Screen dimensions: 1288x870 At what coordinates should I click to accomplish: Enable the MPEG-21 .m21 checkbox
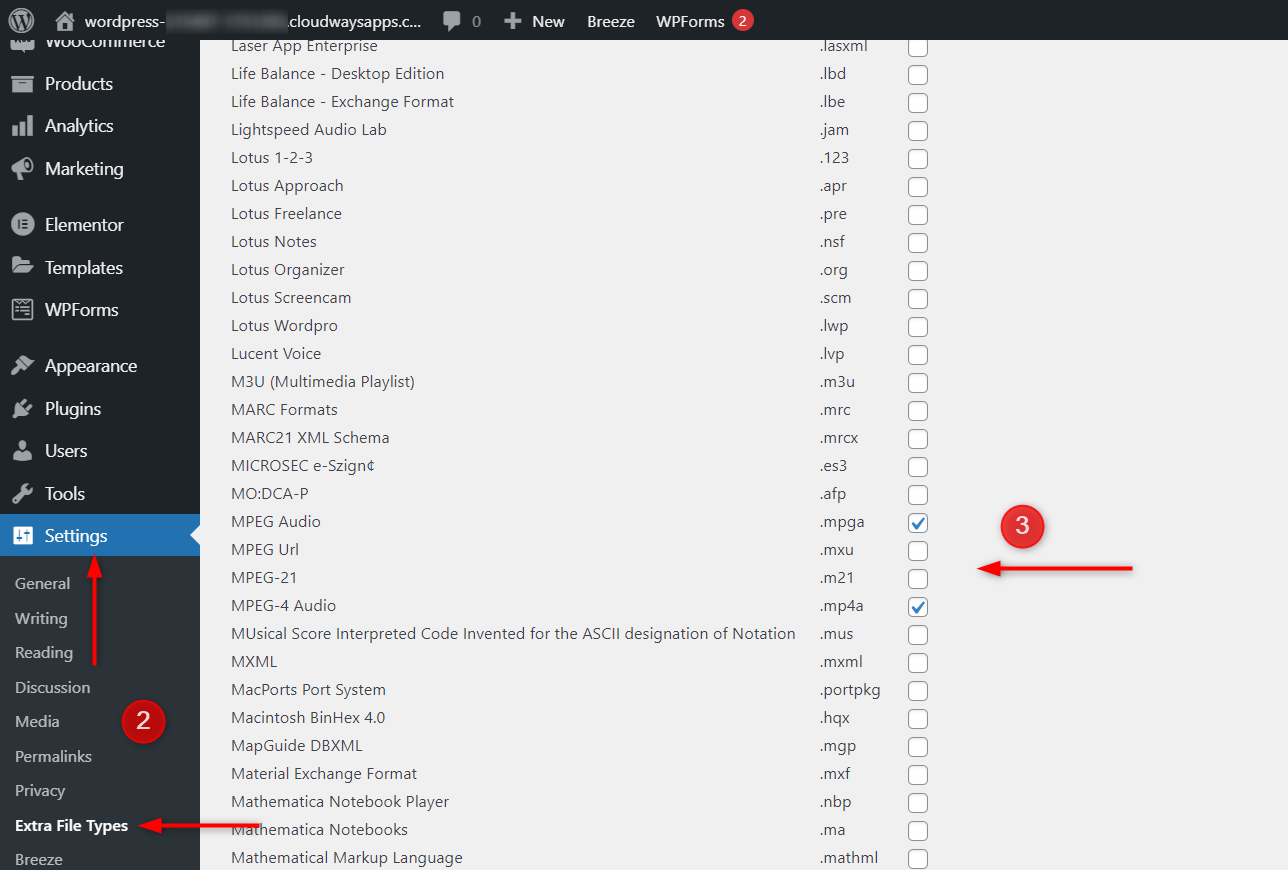click(x=917, y=579)
